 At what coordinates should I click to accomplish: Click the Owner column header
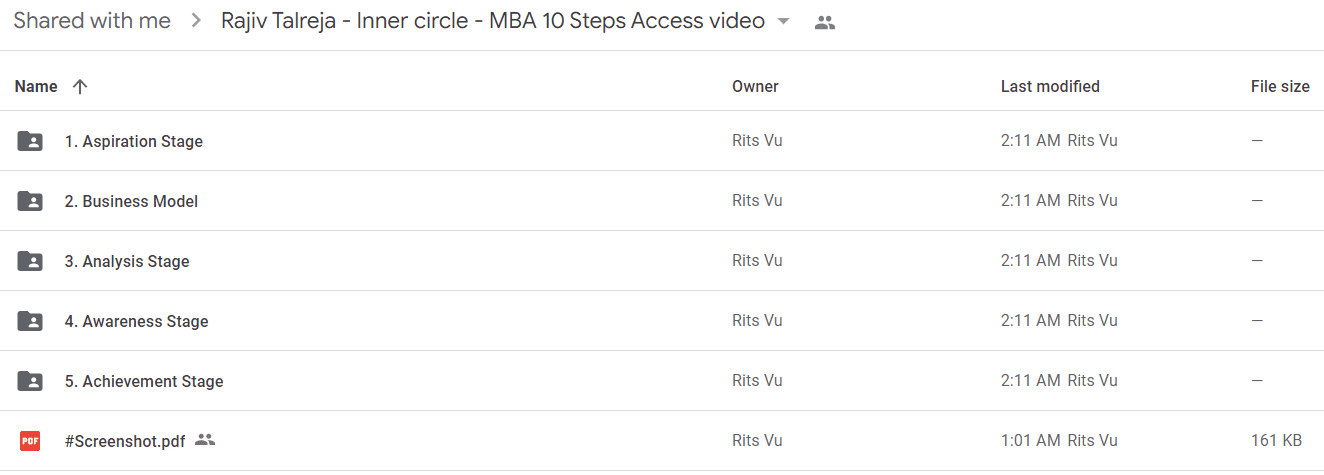(755, 86)
